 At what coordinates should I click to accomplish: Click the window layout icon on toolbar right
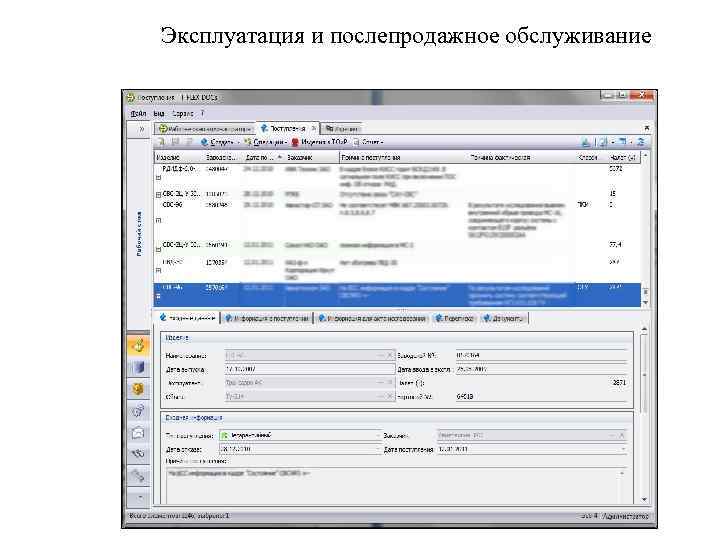click(x=625, y=142)
